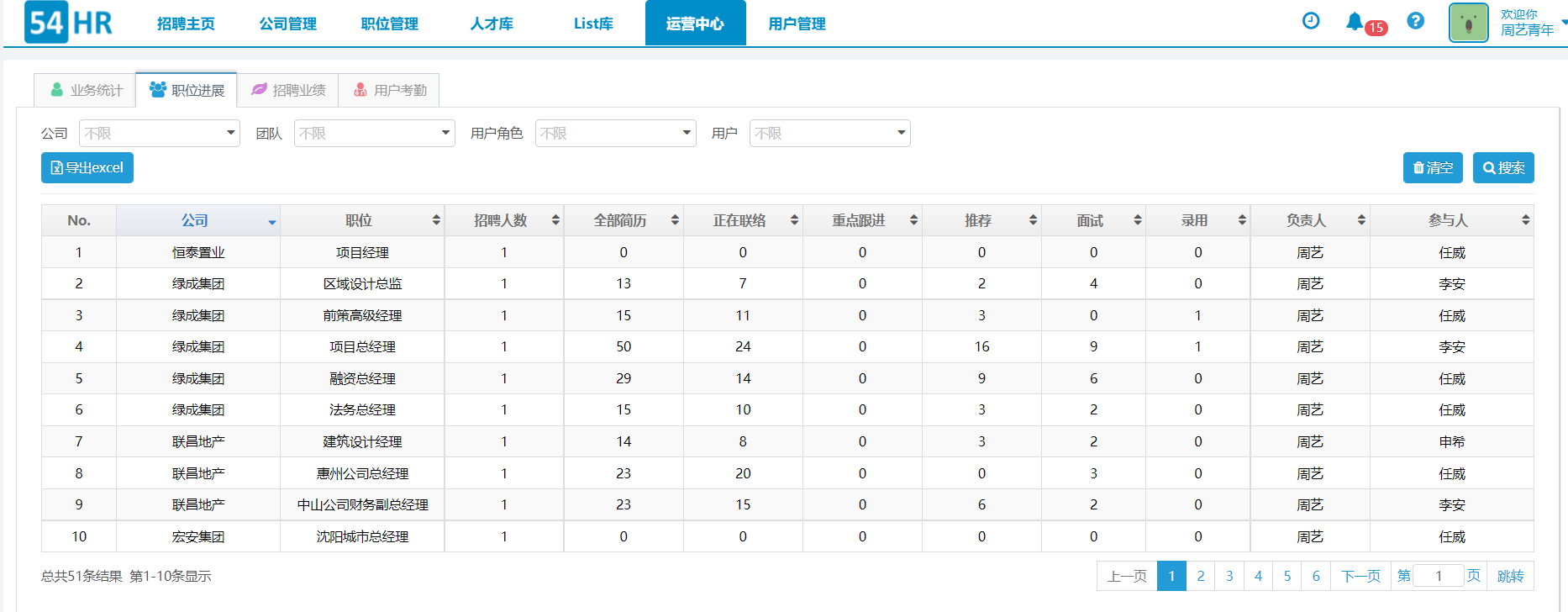Switch to 职位进展 tab

click(x=187, y=90)
